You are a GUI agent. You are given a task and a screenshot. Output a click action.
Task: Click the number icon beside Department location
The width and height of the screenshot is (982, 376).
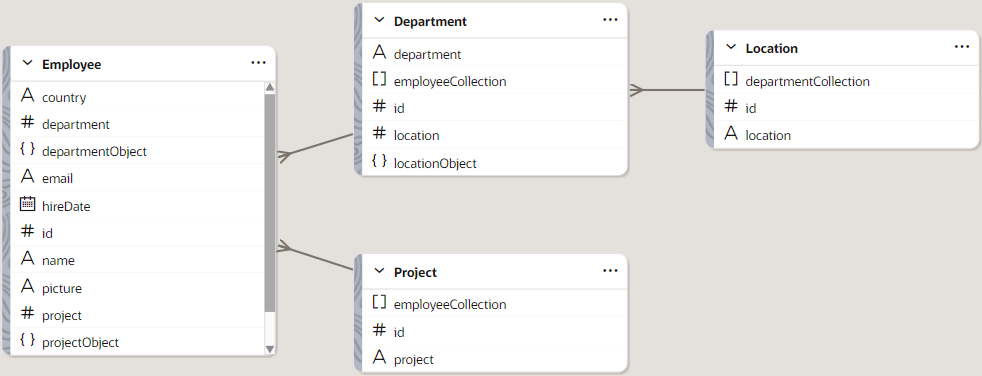(x=379, y=134)
